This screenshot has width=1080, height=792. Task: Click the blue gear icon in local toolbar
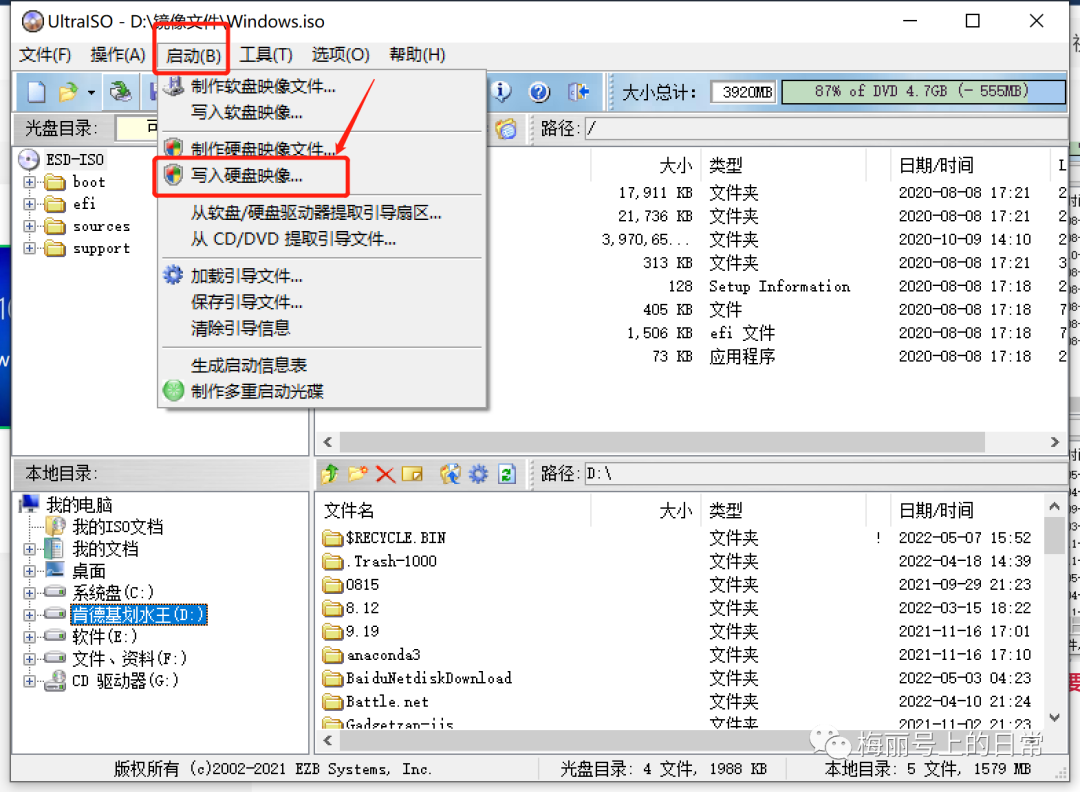click(x=478, y=474)
